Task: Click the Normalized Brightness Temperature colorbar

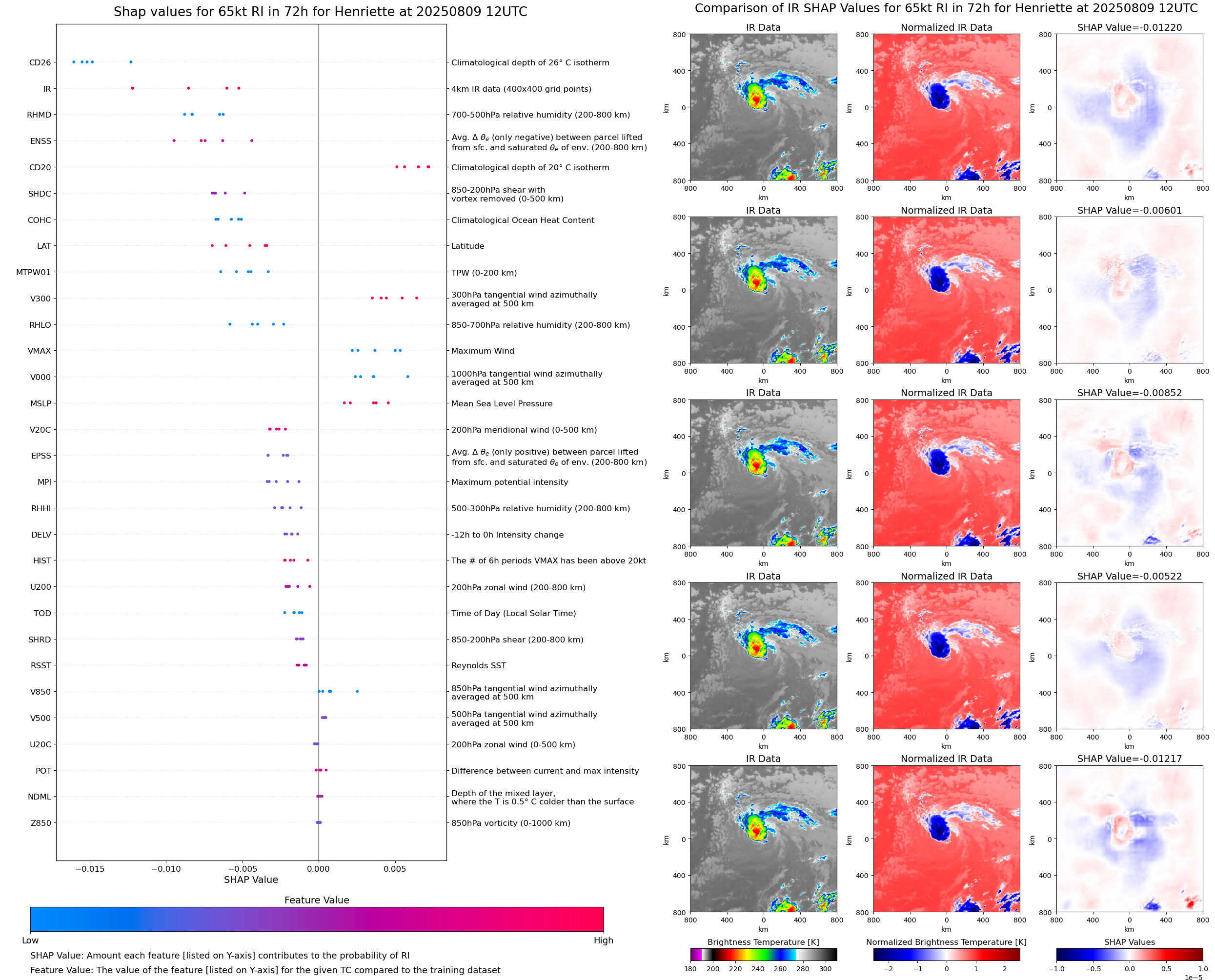Action: click(946, 954)
